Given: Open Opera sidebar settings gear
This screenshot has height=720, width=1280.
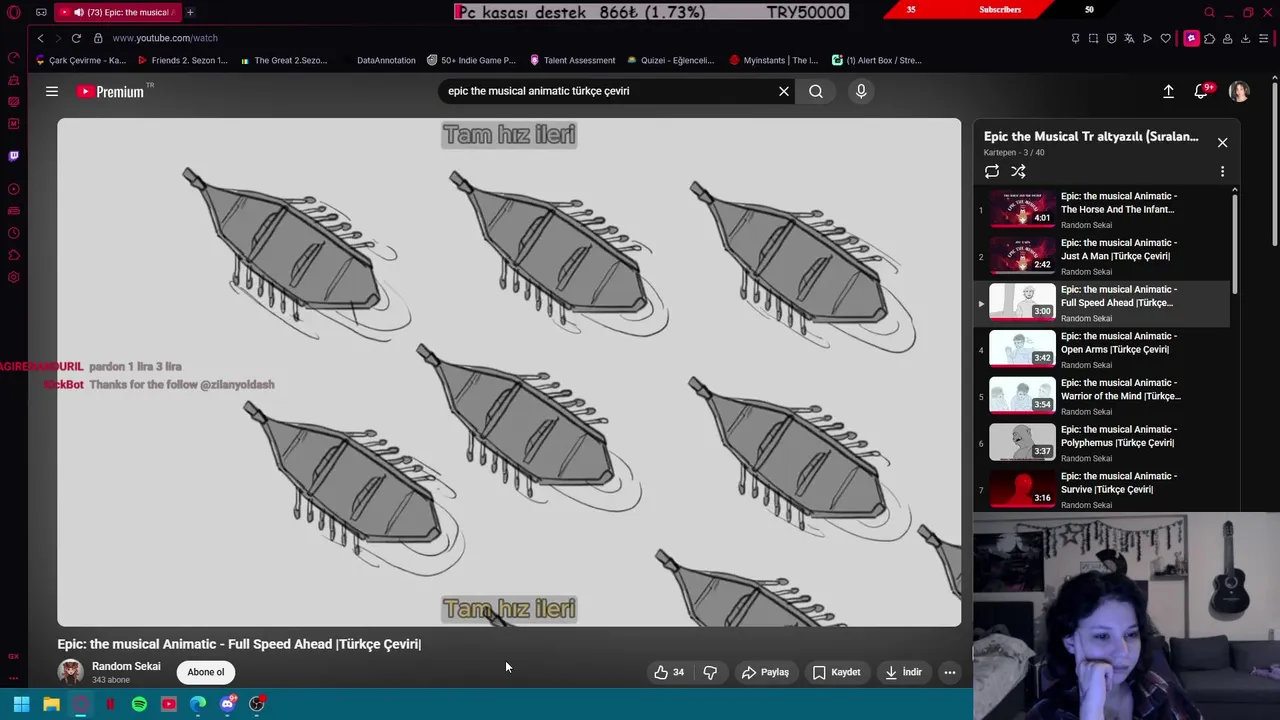Looking at the screenshot, I should pyautogui.click(x=13, y=277).
